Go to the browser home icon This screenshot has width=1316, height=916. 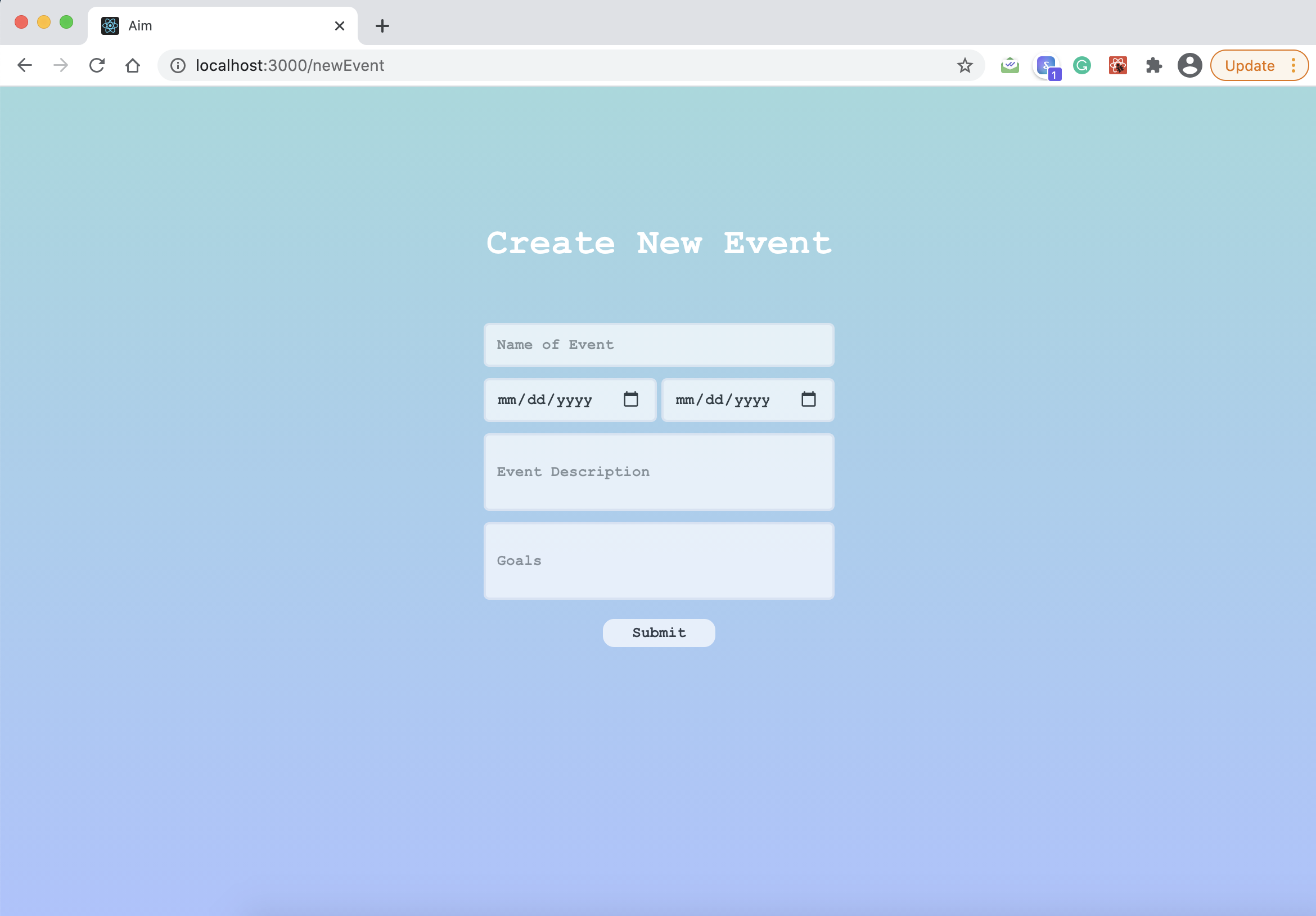point(132,65)
